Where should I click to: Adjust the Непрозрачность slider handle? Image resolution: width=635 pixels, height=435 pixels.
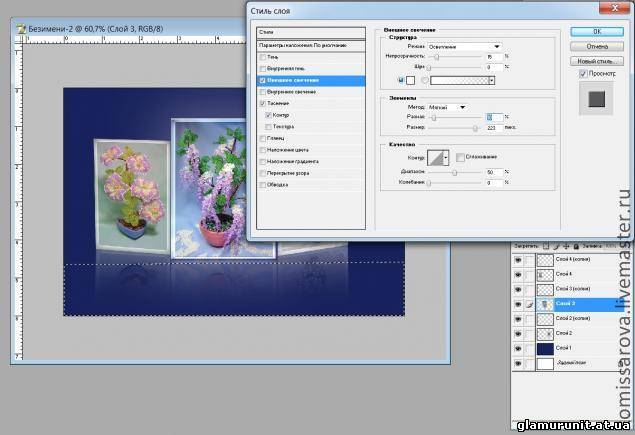pos(437,57)
